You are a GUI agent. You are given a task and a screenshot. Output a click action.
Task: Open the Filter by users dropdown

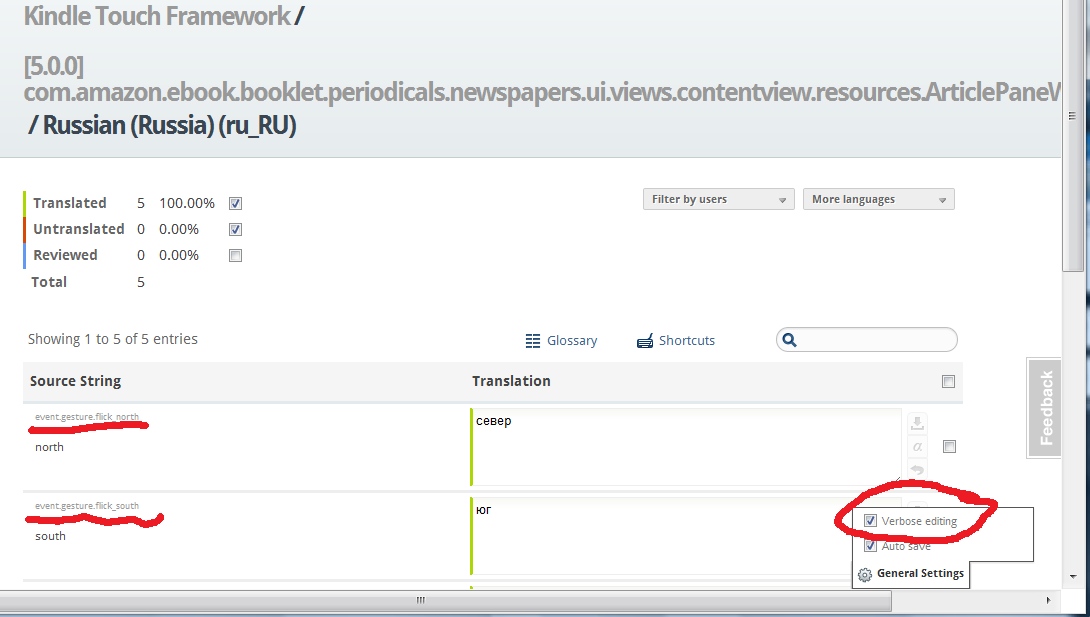point(718,199)
